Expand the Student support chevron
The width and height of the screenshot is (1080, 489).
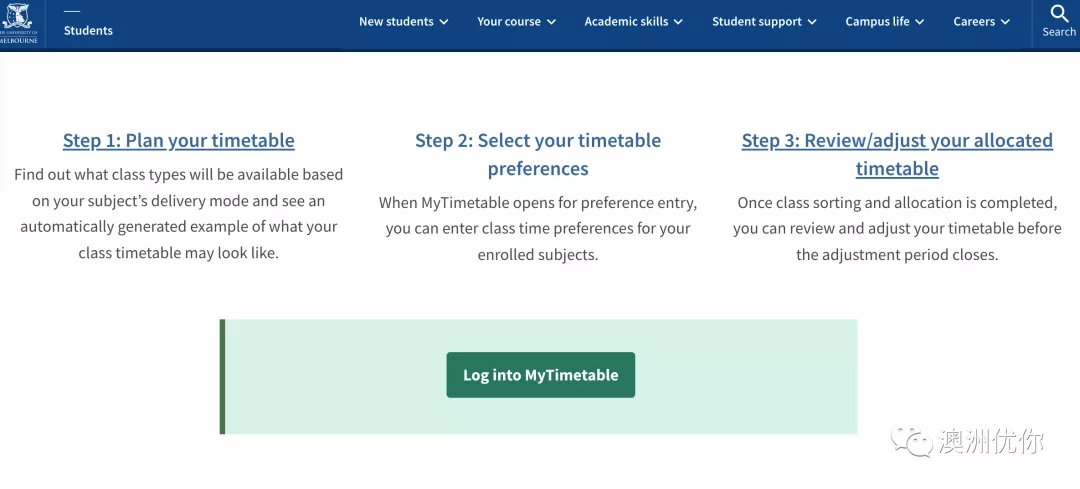click(811, 22)
